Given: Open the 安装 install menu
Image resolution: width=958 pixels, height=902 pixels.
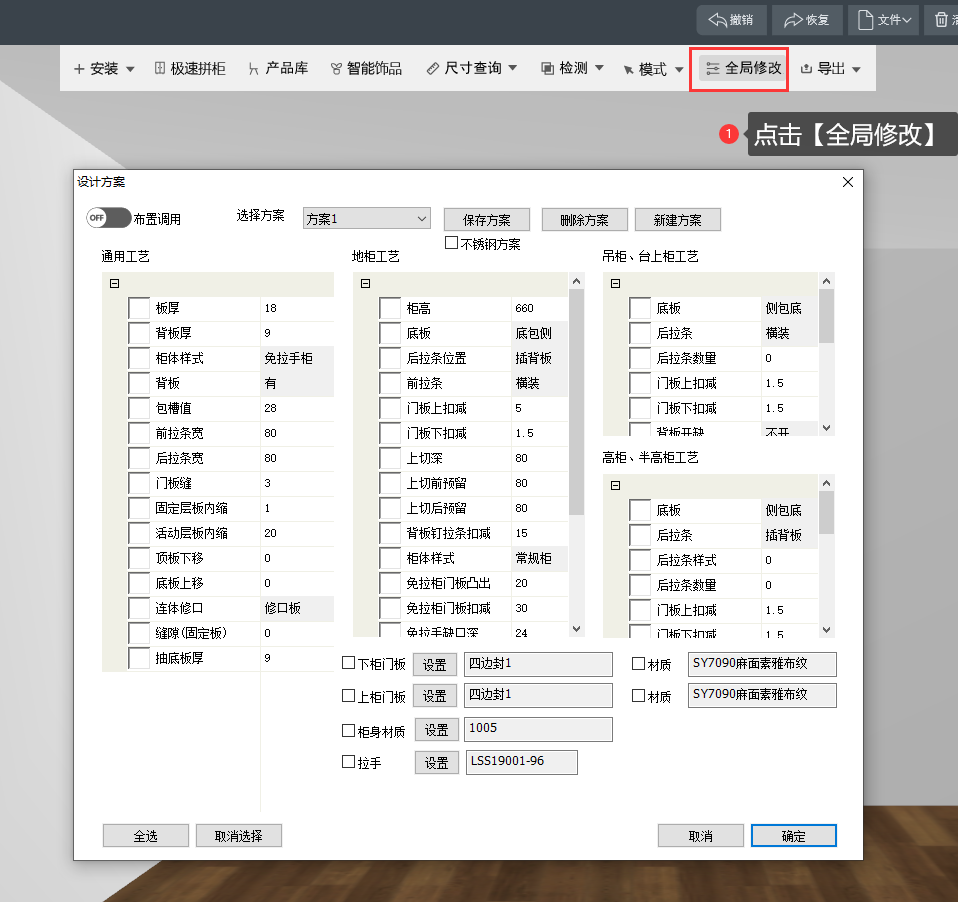Looking at the screenshot, I should point(103,68).
